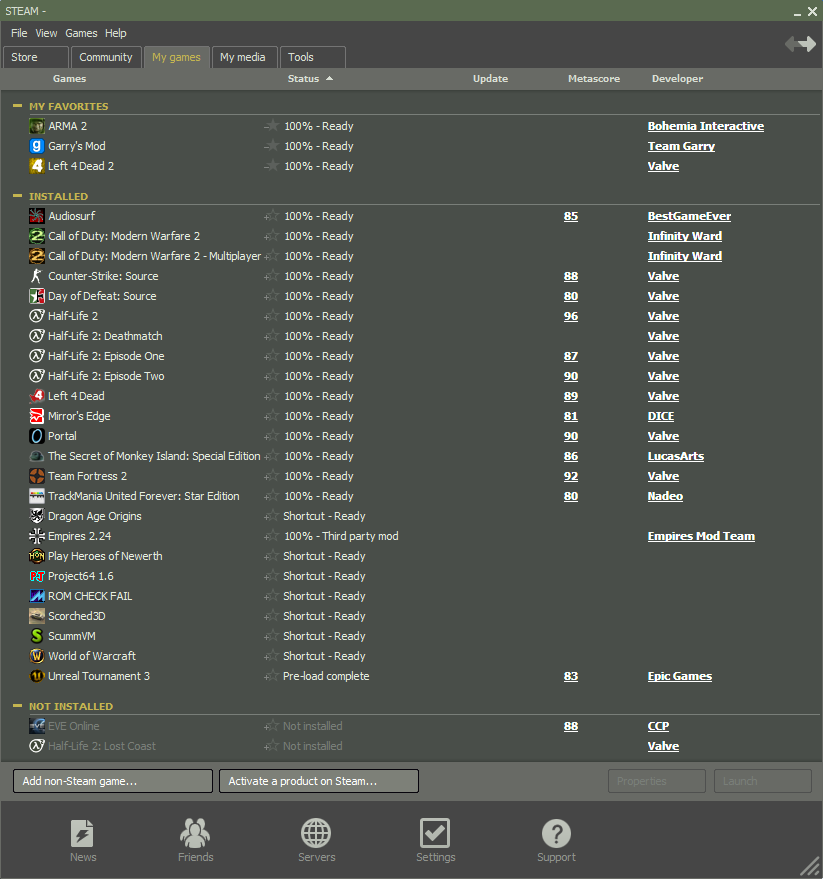Open the Servers browser icon
This screenshot has width=823, height=879.
(x=316, y=840)
